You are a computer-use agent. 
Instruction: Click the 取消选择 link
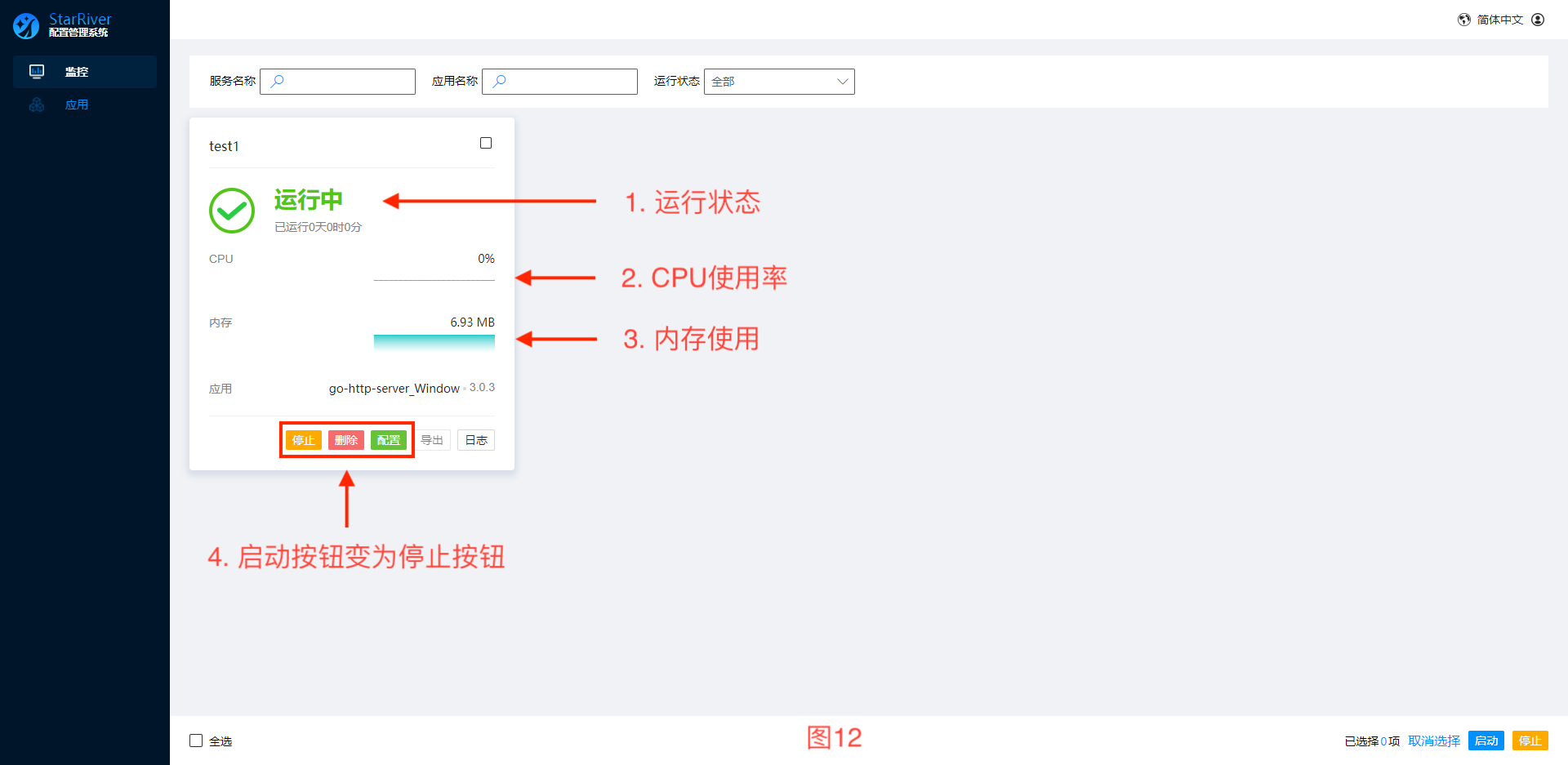point(1434,741)
